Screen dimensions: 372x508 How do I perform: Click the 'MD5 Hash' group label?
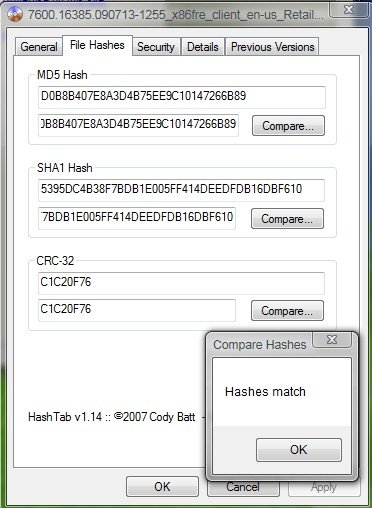62,75
